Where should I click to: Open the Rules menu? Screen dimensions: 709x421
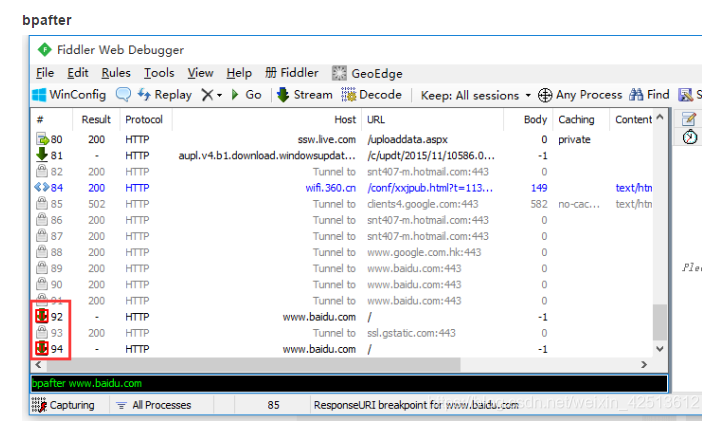pos(116,73)
